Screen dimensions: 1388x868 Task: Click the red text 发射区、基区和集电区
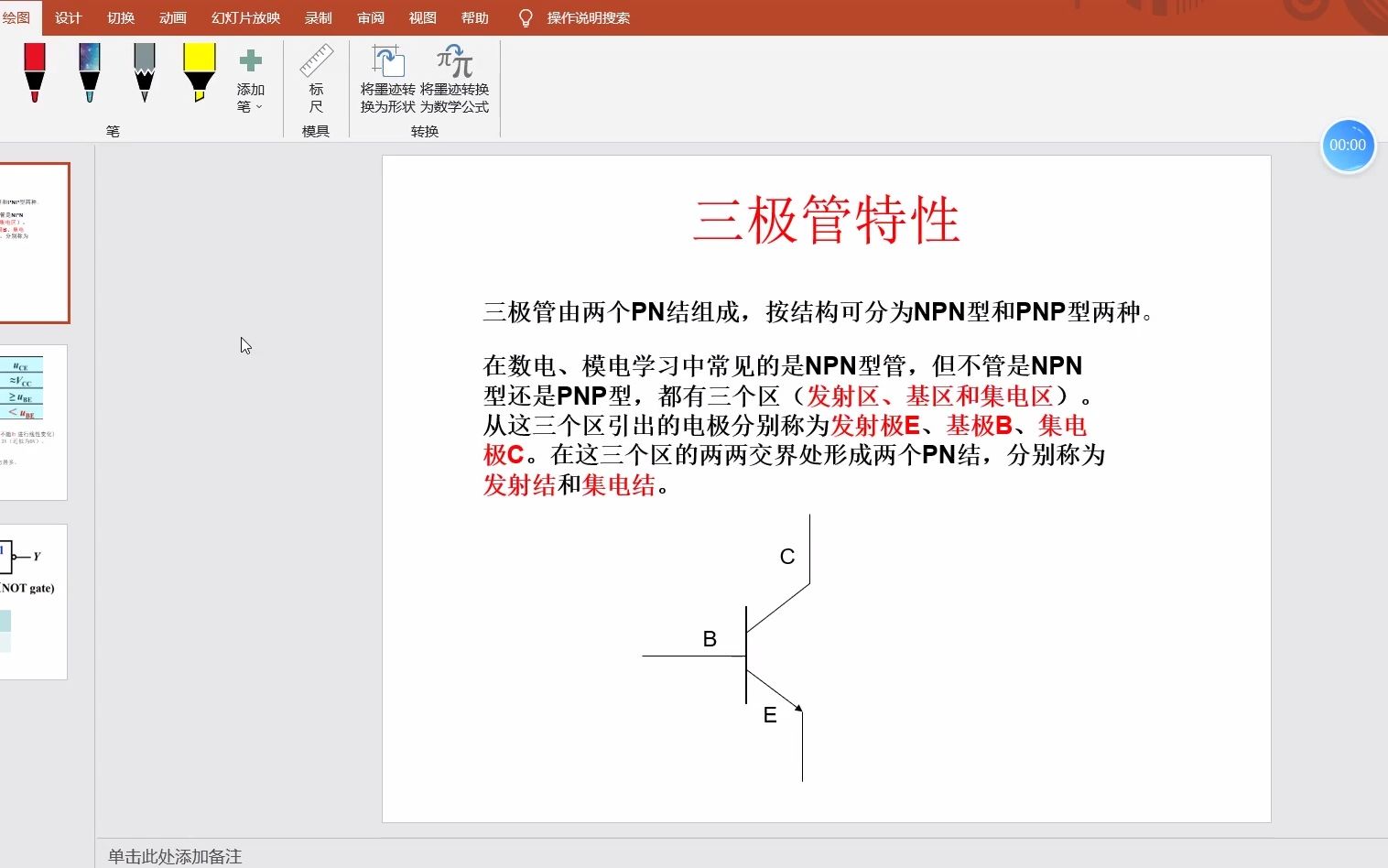929,396
